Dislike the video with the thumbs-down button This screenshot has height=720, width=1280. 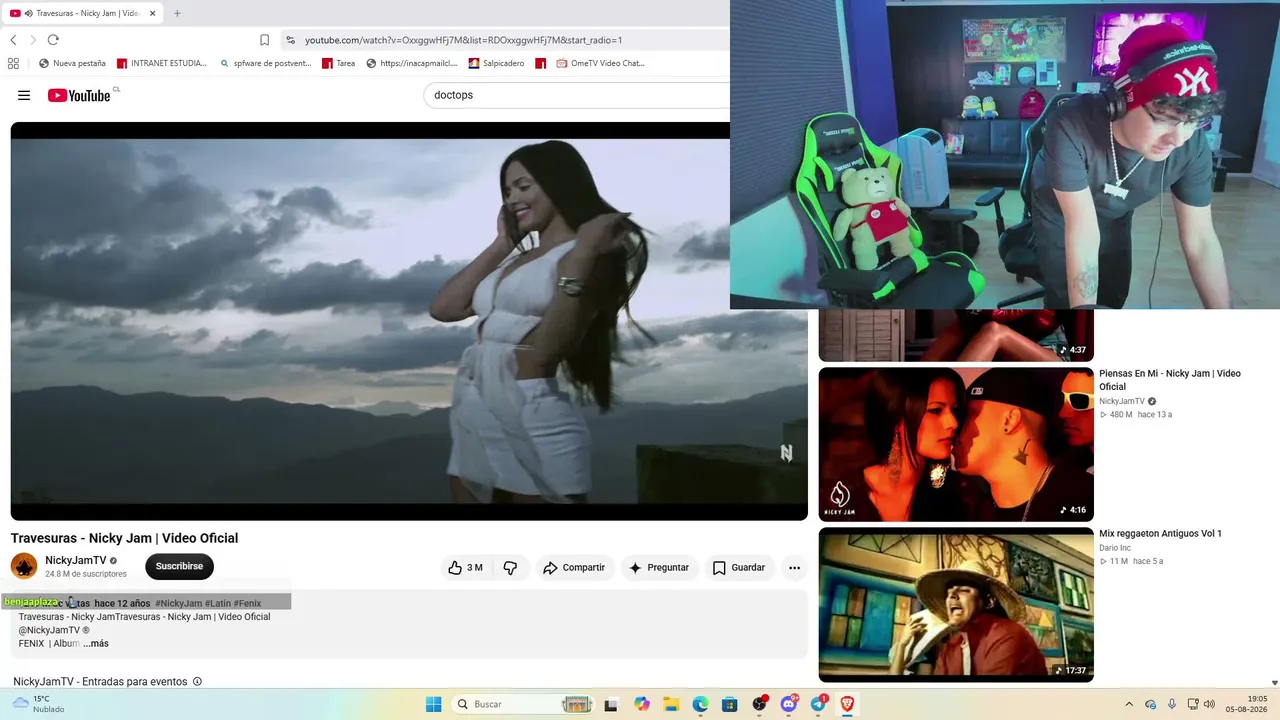tap(510, 567)
